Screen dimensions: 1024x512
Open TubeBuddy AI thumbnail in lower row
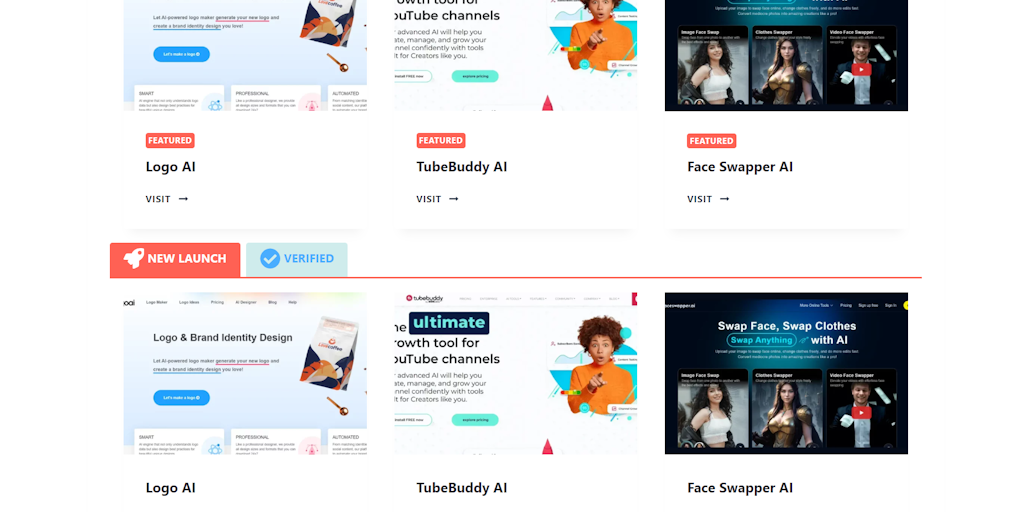point(516,373)
